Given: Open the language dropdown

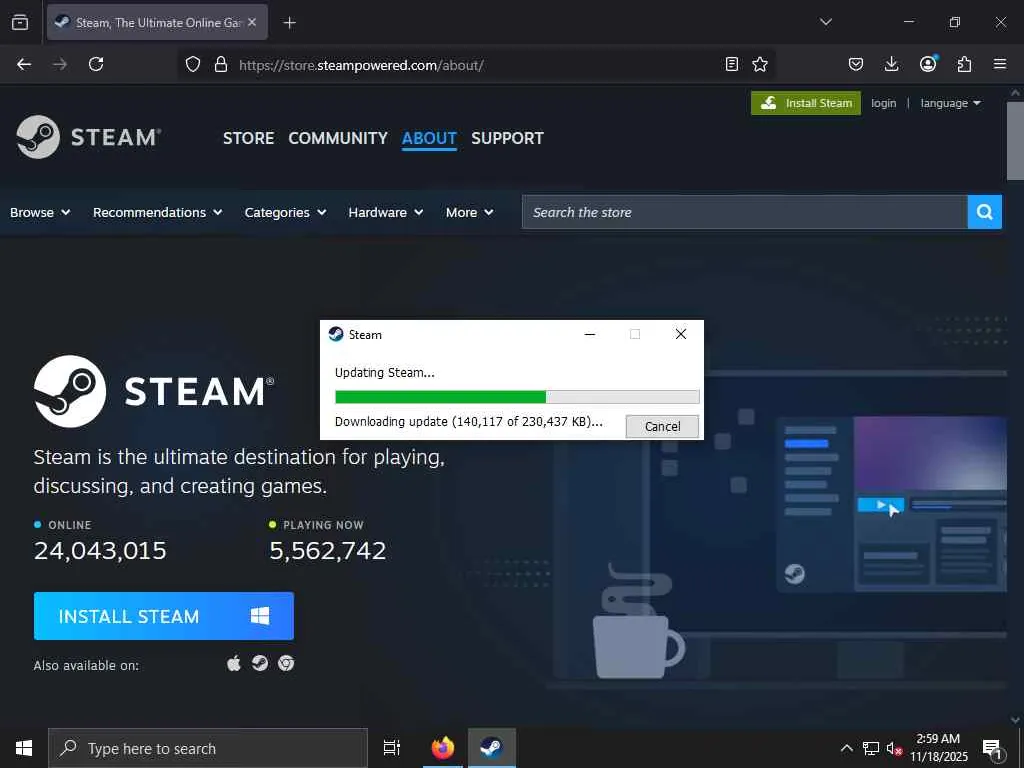Looking at the screenshot, I should point(950,103).
